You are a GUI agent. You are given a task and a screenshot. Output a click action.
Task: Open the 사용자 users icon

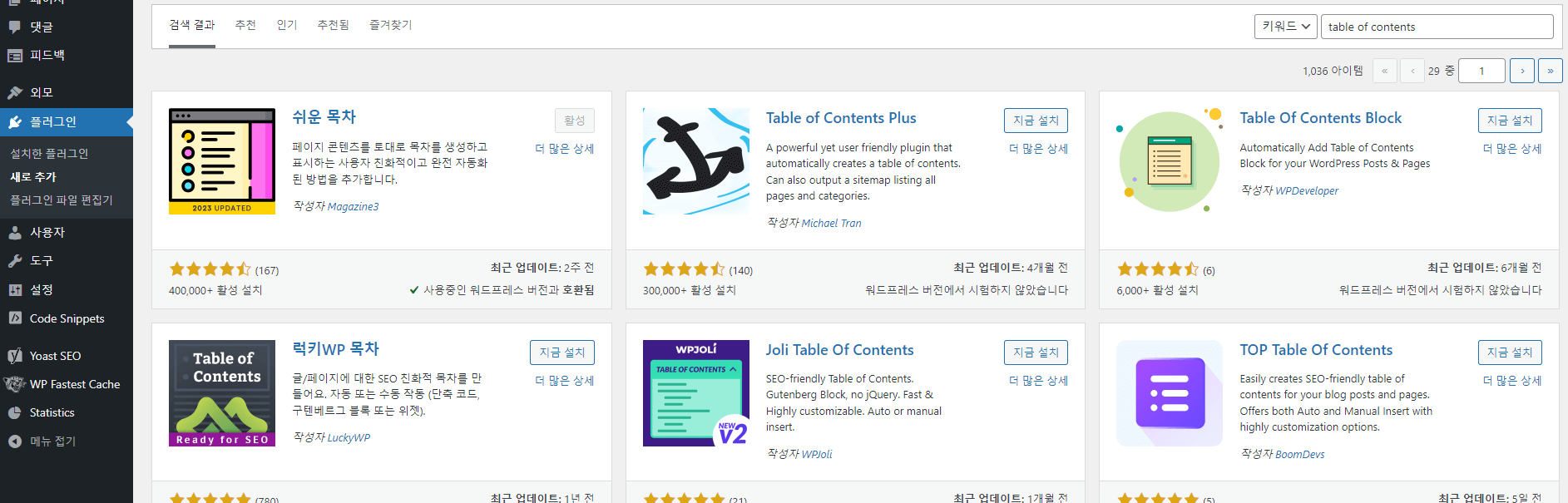tap(15, 233)
